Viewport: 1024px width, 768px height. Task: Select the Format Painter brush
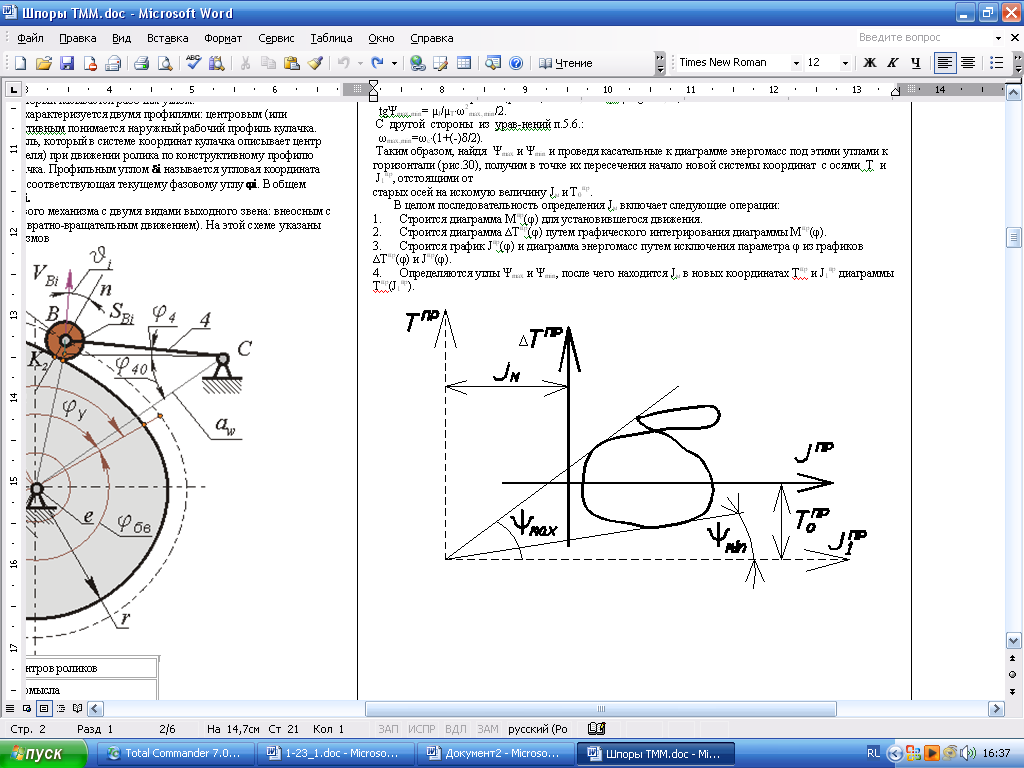pyautogui.click(x=315, y=63)
